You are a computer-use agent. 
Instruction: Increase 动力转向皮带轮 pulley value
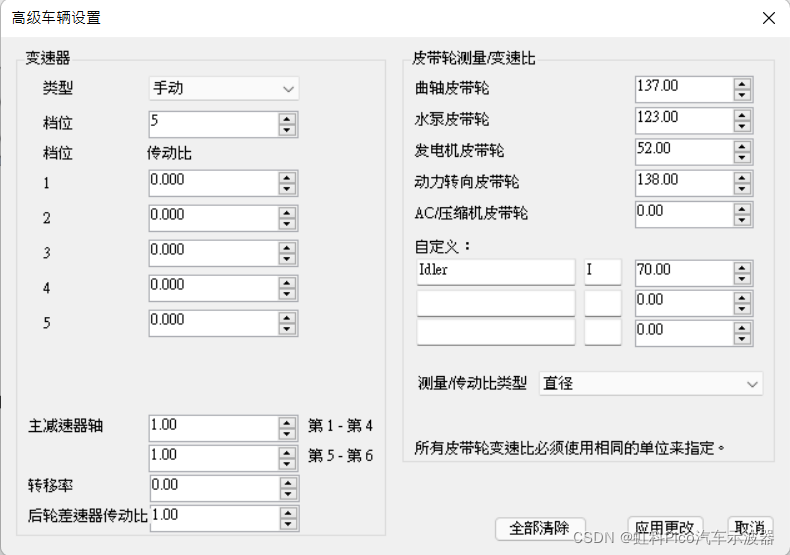(742, 178)
